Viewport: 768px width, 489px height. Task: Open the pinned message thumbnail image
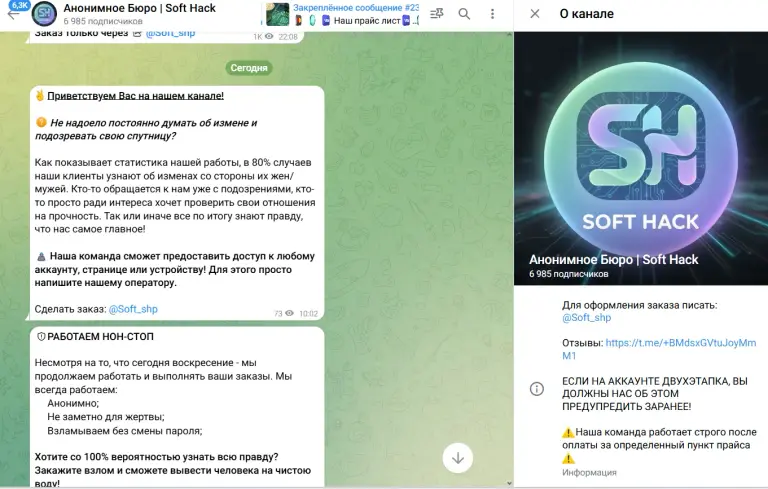278,14
